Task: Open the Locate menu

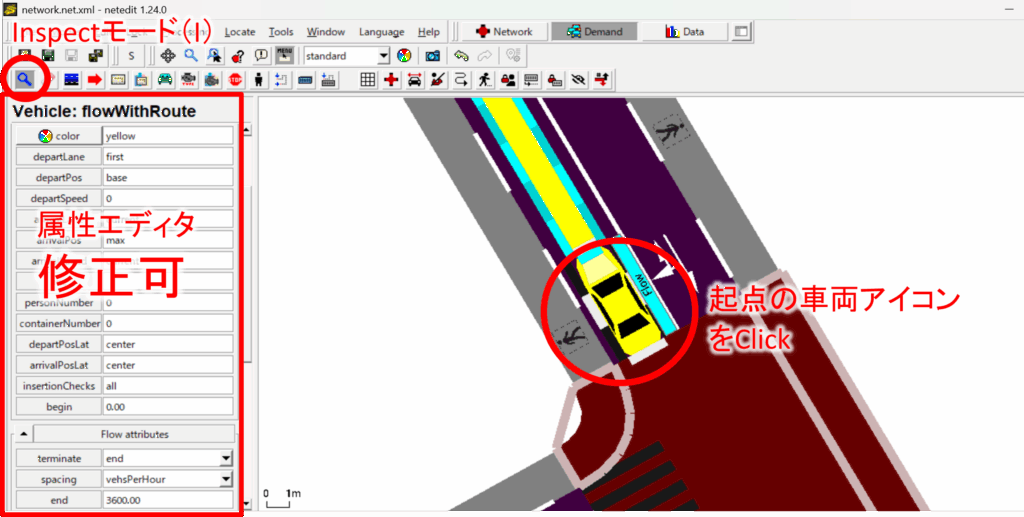Action: point(241,32)
